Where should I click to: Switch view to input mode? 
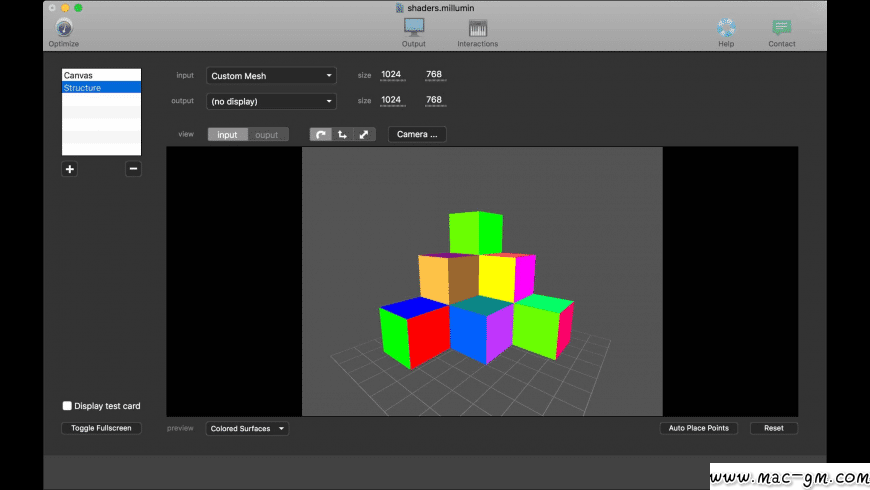click(227, 134)
